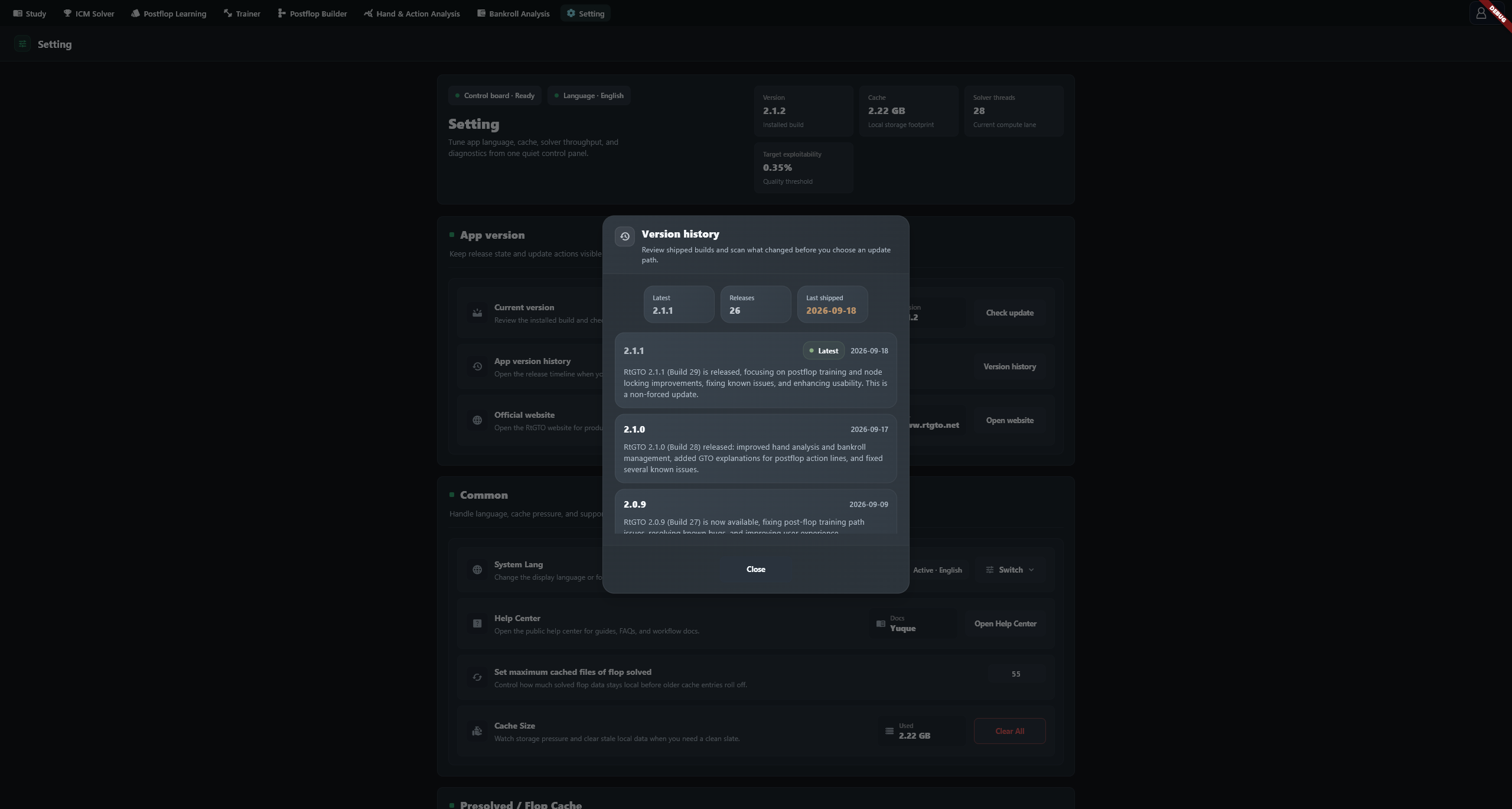This screenshot has height=809, width=1512.
Task: Click the Releases 26 summary card
Action: pyautogui.click(x=755, y=304)
